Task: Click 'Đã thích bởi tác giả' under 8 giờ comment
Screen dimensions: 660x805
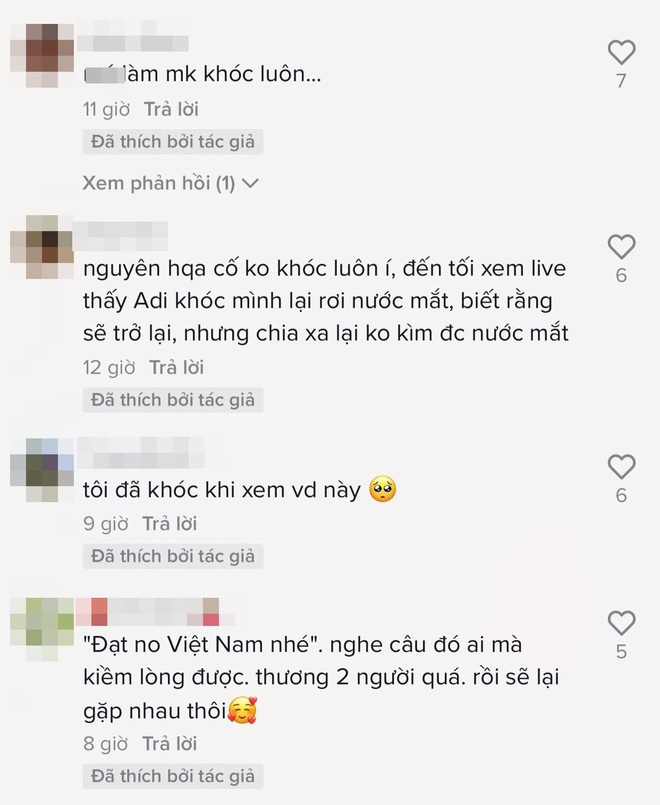Action: click(x=173, y=776)
